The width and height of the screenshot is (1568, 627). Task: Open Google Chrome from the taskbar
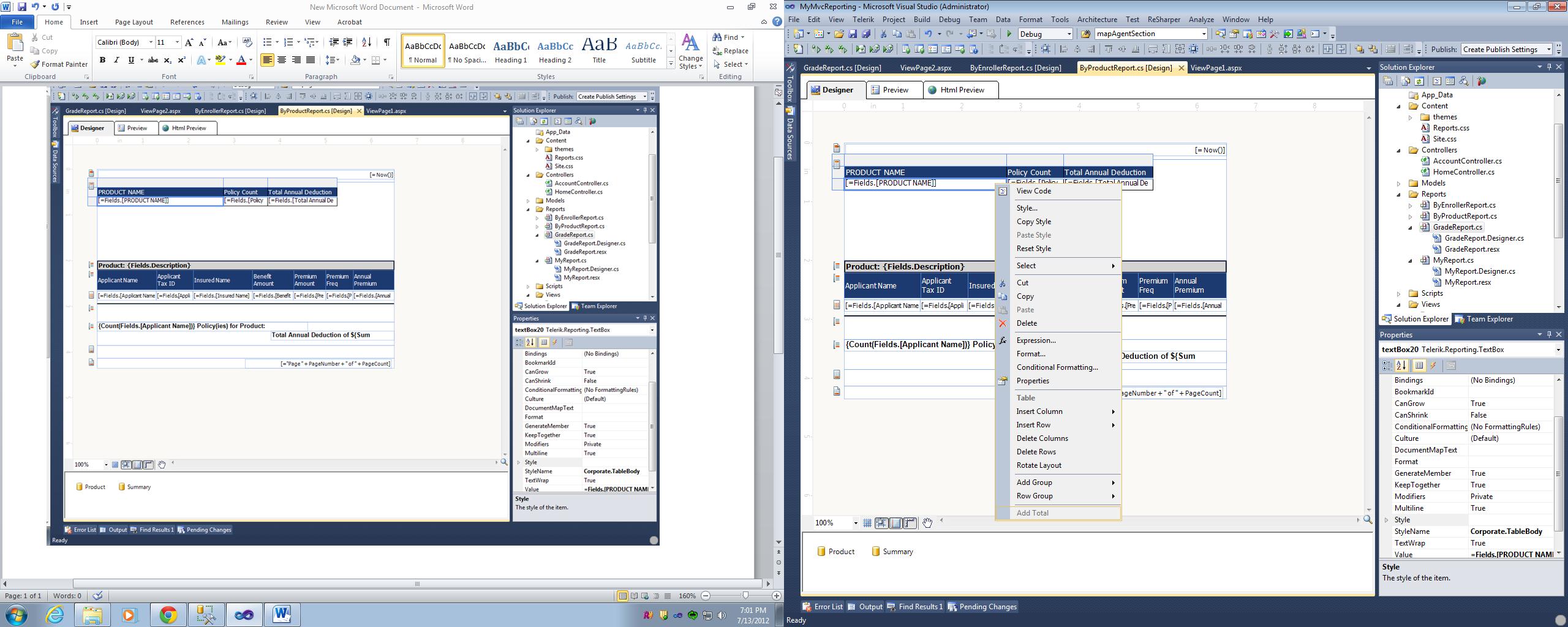click(x=168, y=614)
